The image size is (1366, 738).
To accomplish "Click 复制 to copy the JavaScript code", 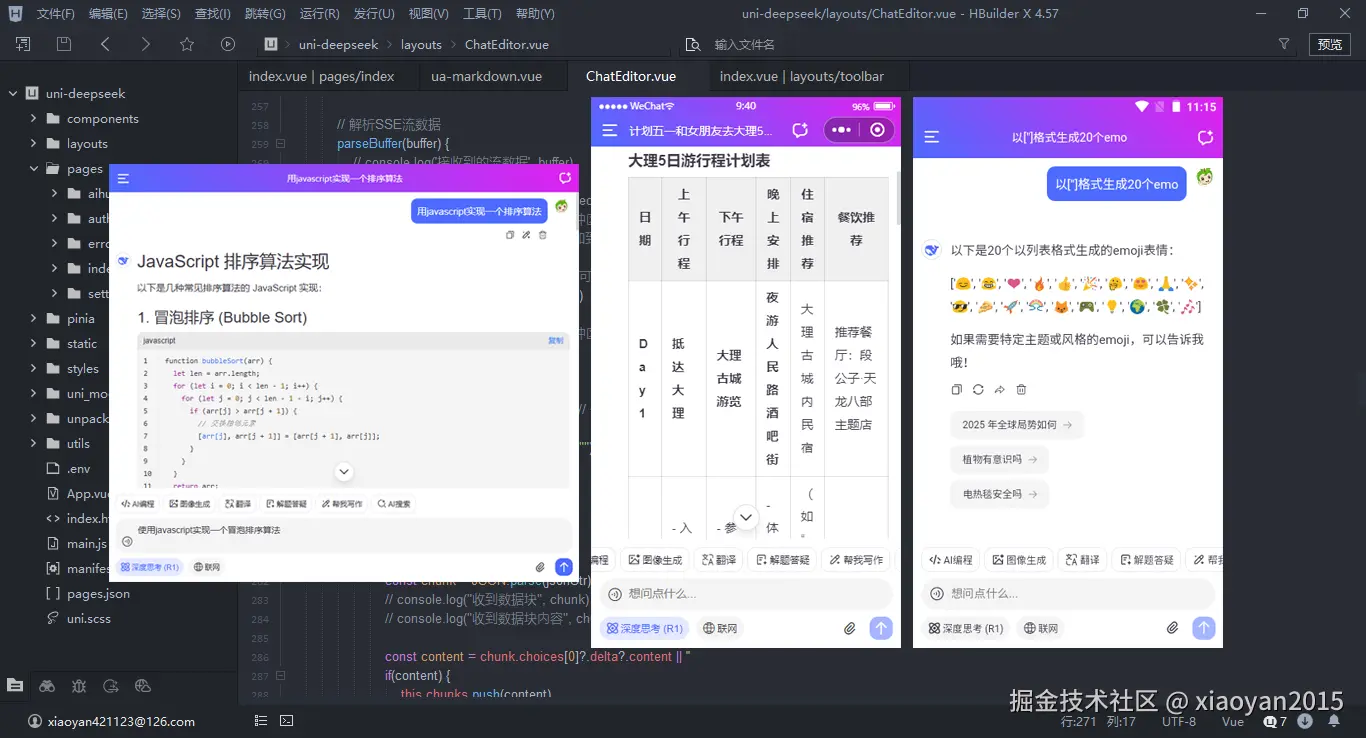I will pos(557,340).
